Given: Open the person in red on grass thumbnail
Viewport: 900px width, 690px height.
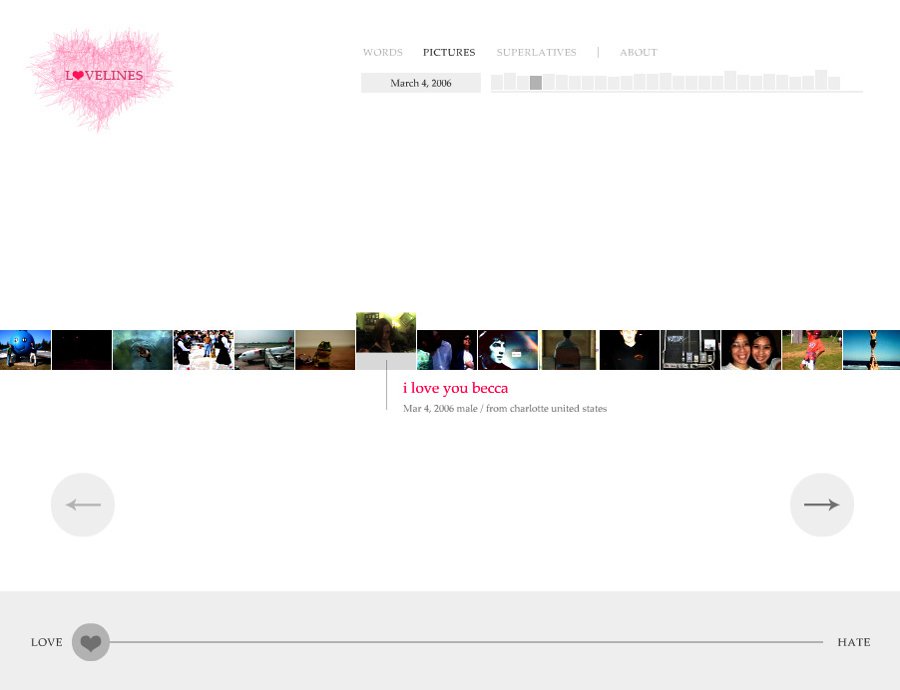Looking at the screenshot, I should coord(812,350).
